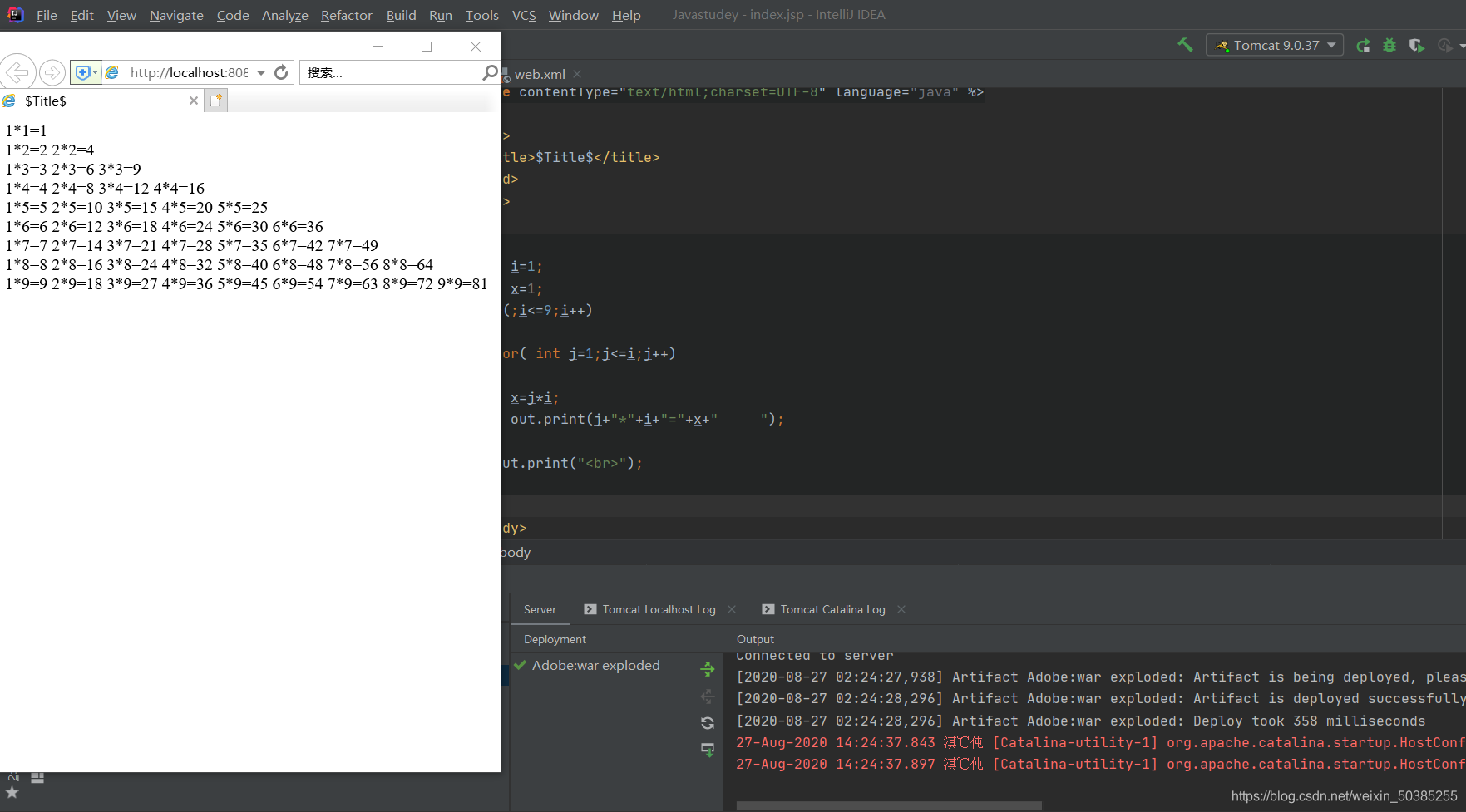Image resolution: width=1466 pixels, height=812 pixels.
Task: Click the browser search input box
Action: click(390, 73)
